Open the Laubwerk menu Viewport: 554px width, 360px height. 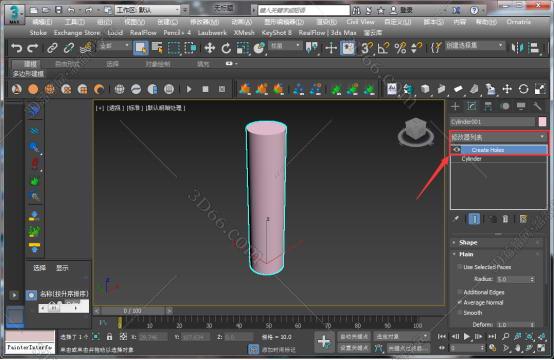coord(212,33)
